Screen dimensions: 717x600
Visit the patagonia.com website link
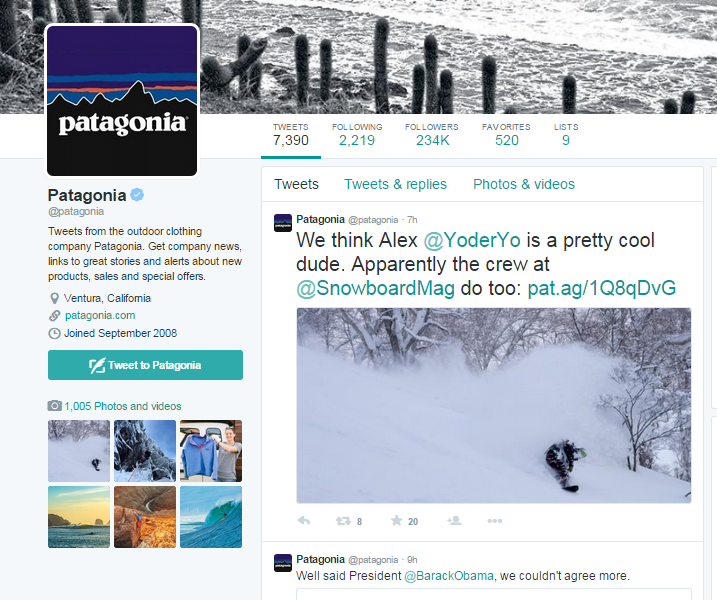click(100, 315)
